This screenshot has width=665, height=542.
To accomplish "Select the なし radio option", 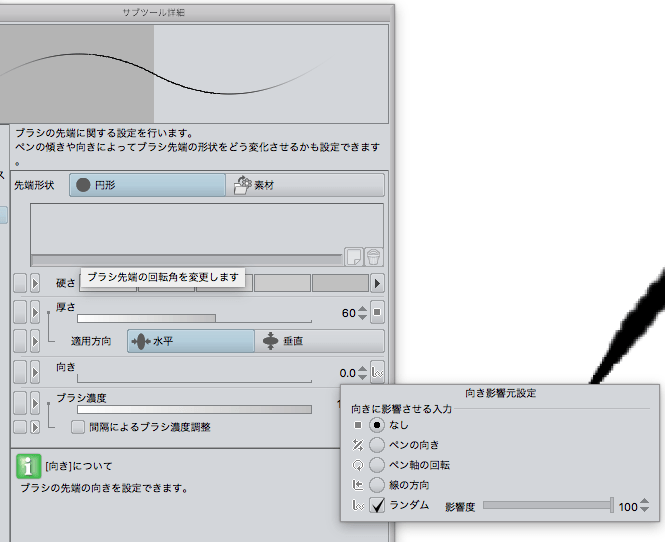I will pos(377,424).
